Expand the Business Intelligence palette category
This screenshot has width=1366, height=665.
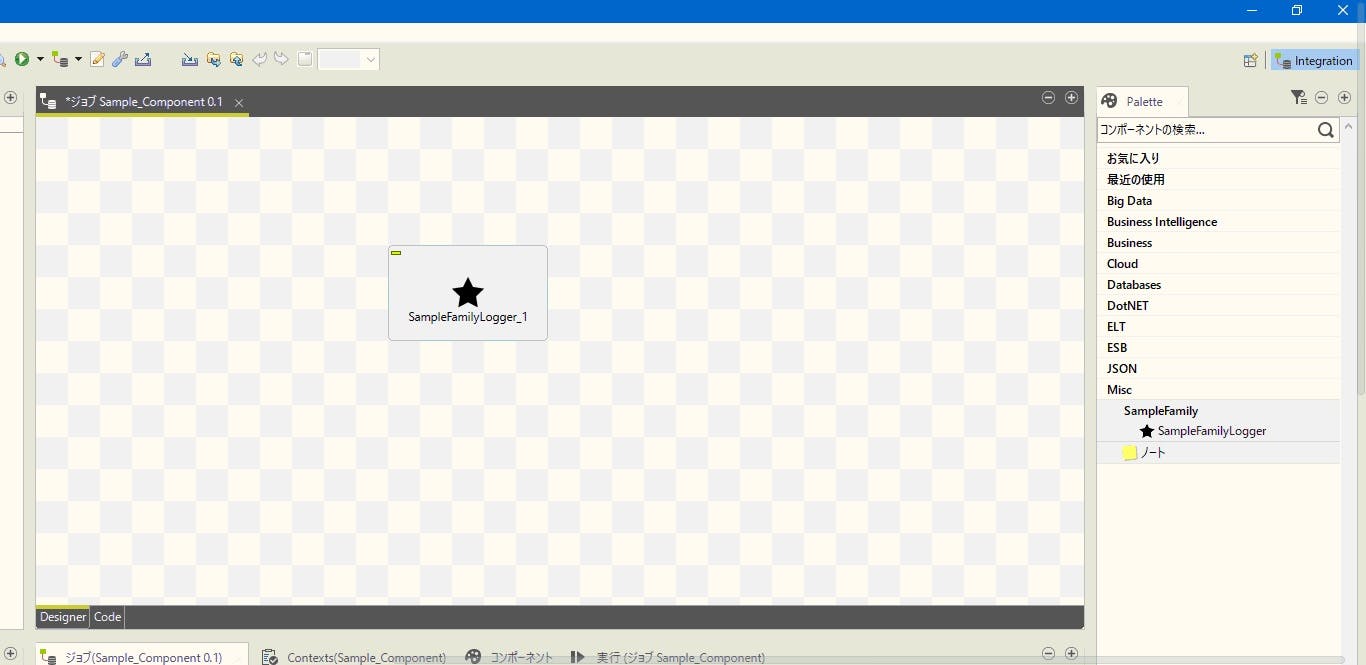[1218, 221]
